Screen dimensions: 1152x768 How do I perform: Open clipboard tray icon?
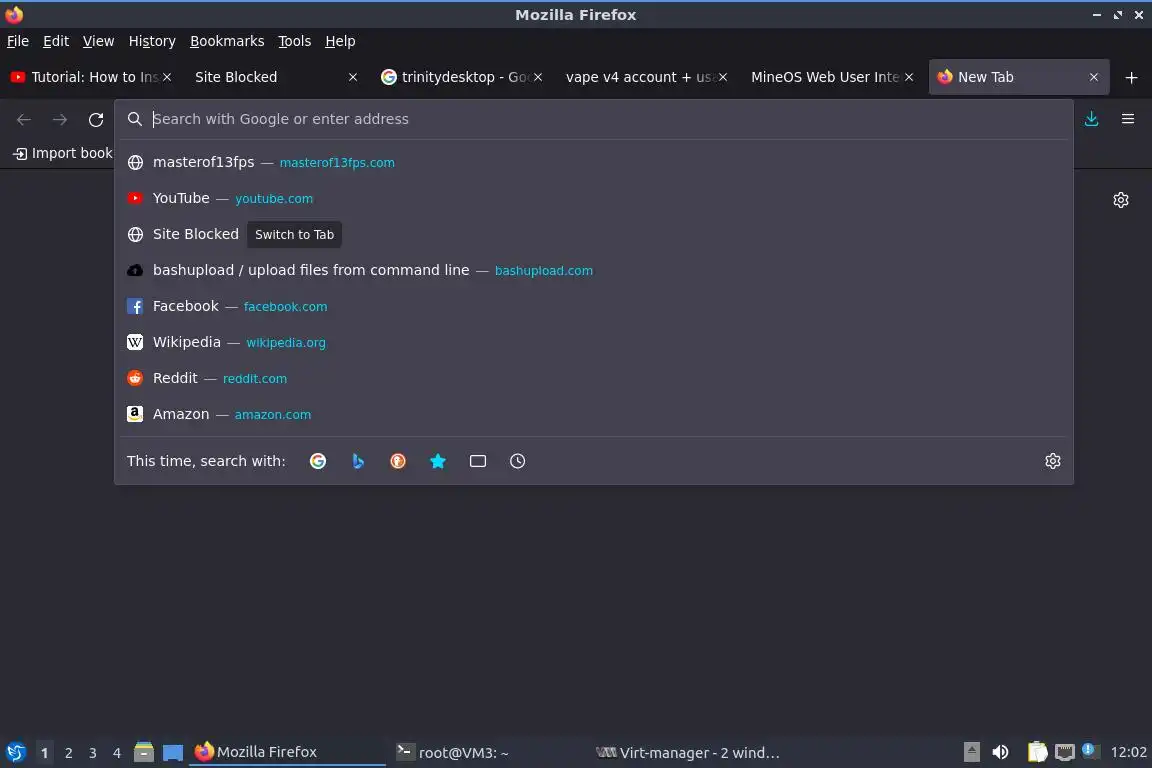1037,752
